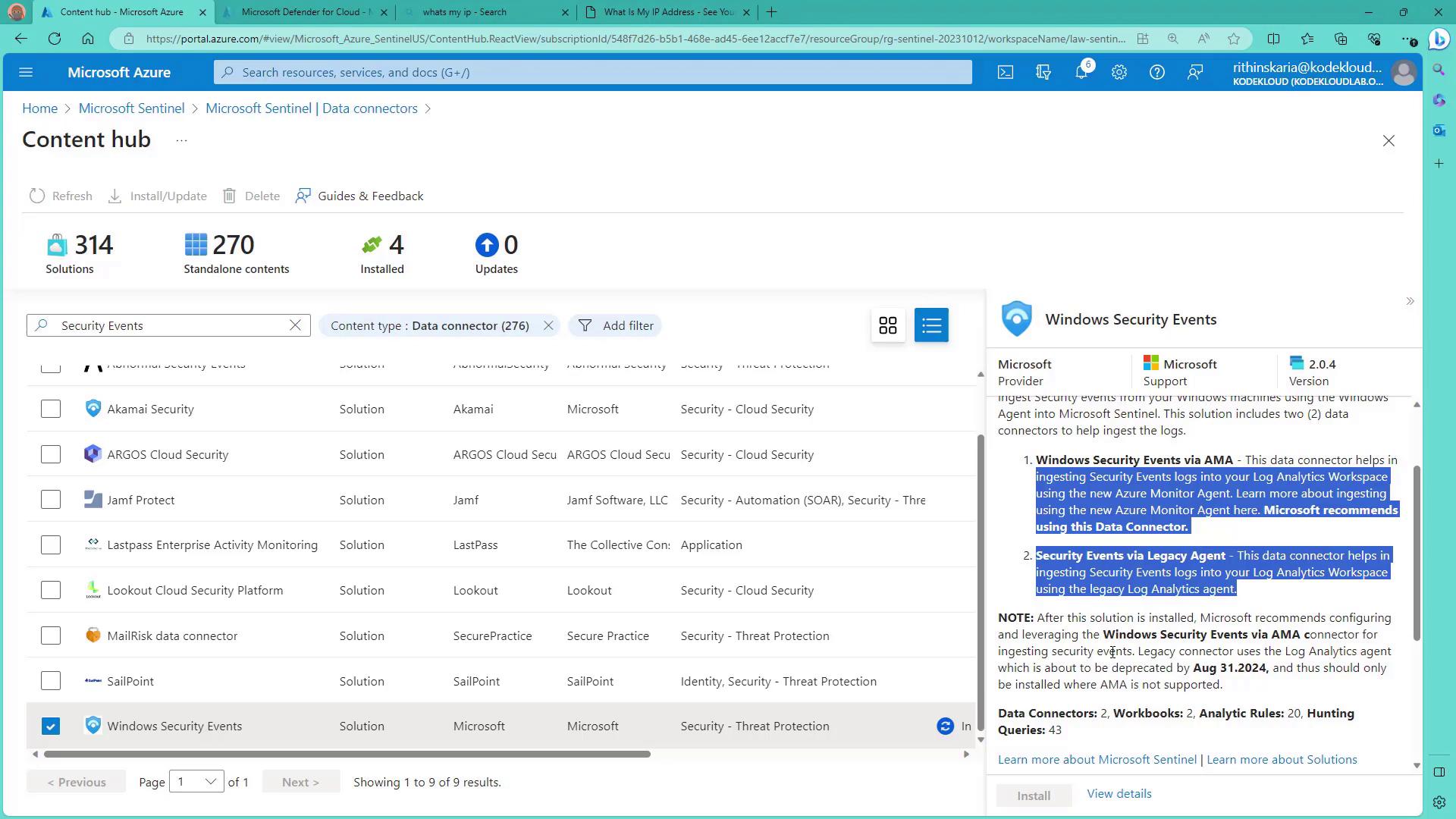Open the Azure portal hamburger menu
This screenshot has width=1456, height=819.
(x=26, y=72)
